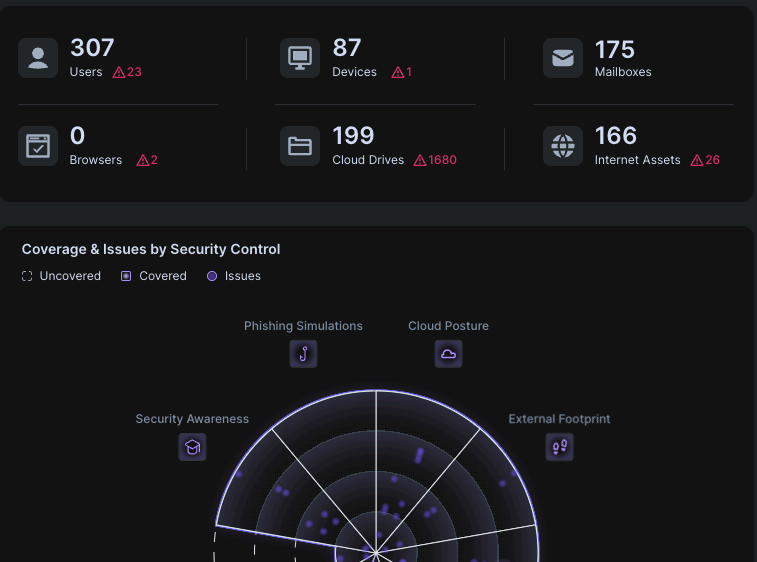This screenshot has width=757, height=562.
Task: Select the Cloud Posture cloud icon
Action: (x=449, y=354)
